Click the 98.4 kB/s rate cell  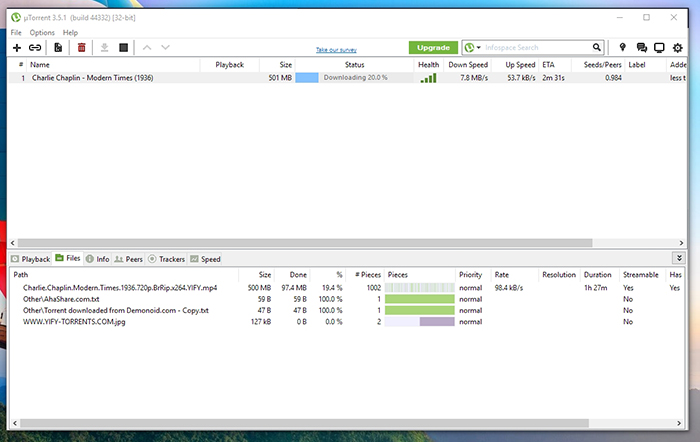509,288
